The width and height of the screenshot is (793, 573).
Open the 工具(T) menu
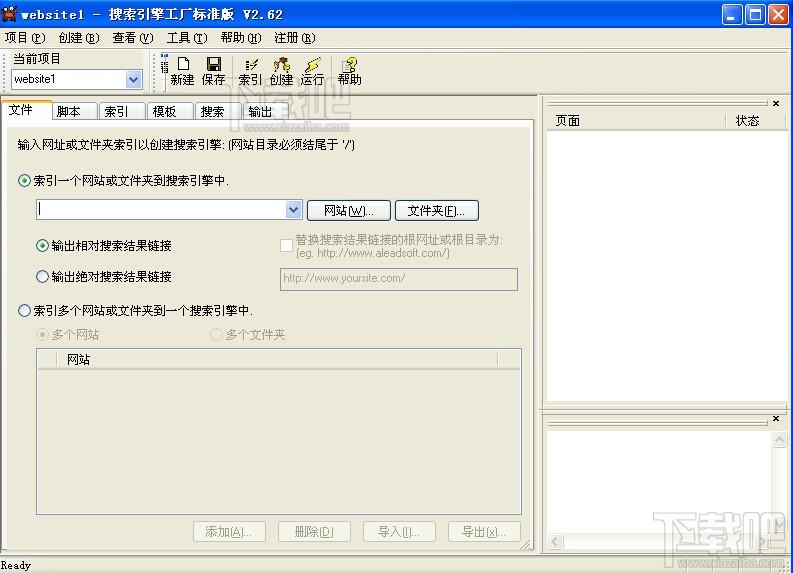click(x=186, y=38)
